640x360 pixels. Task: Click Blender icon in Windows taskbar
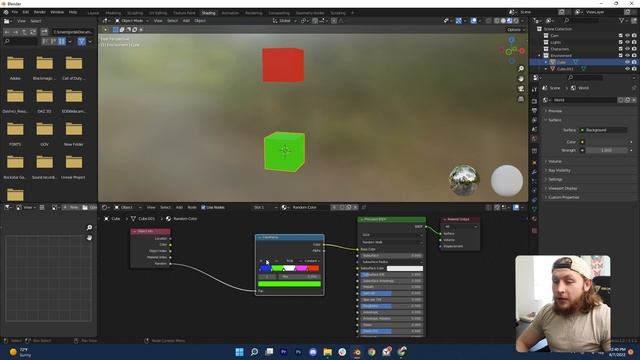pyautogui.click(x=357, y=352)
